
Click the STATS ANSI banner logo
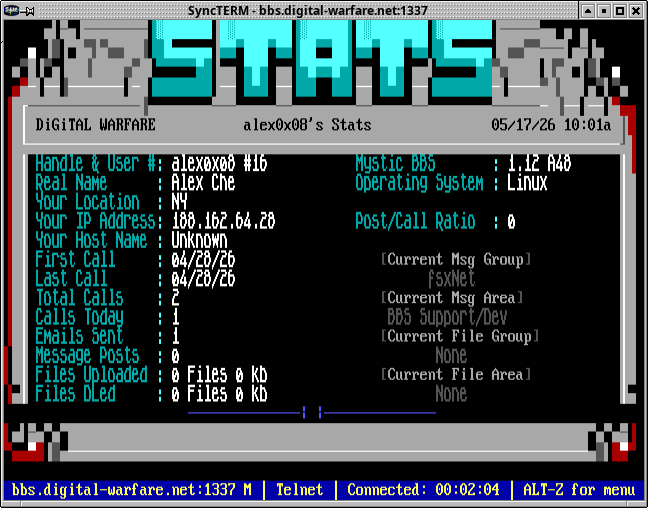click(322, 60)
